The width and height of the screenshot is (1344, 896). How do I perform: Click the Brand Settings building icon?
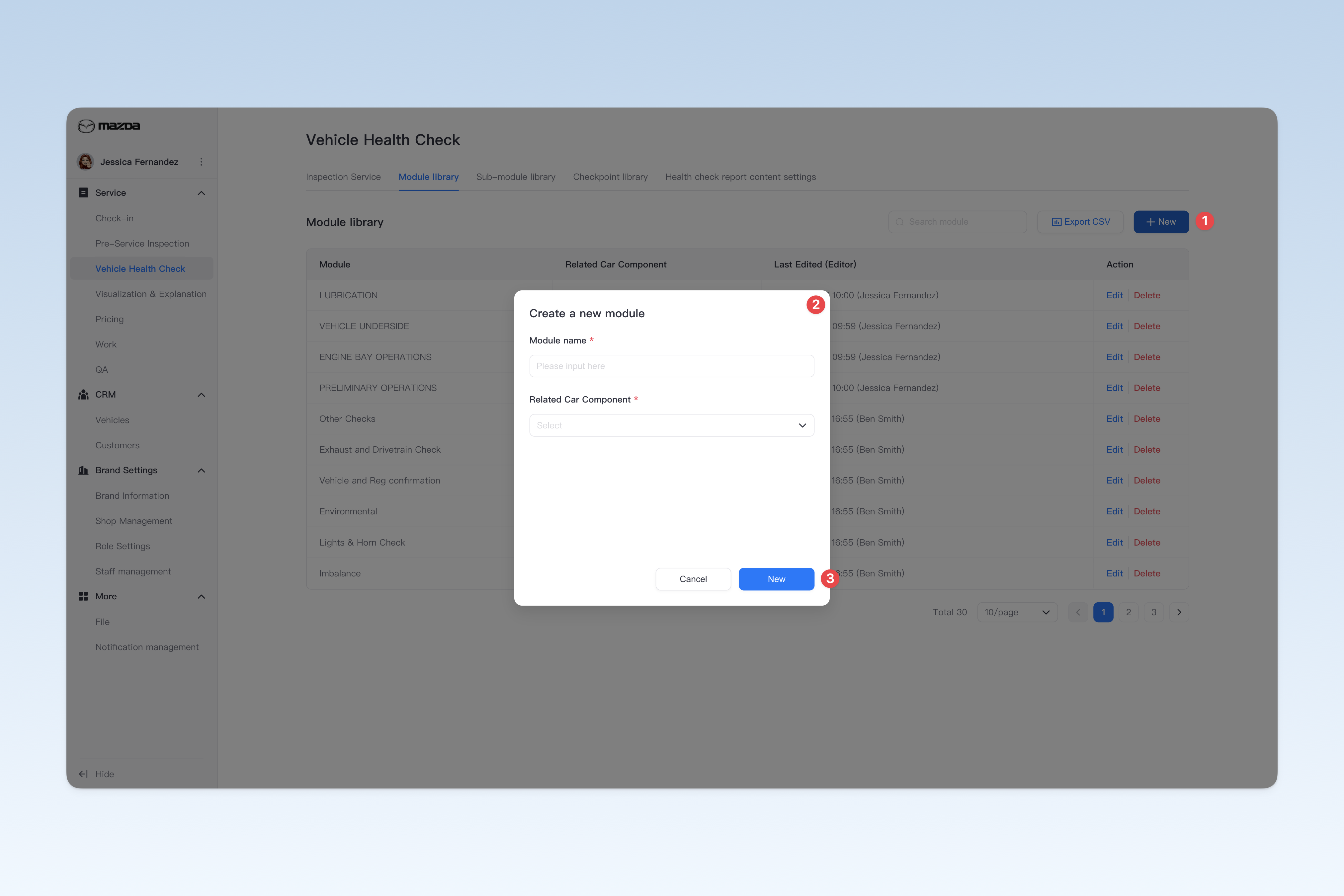[83, 470]
